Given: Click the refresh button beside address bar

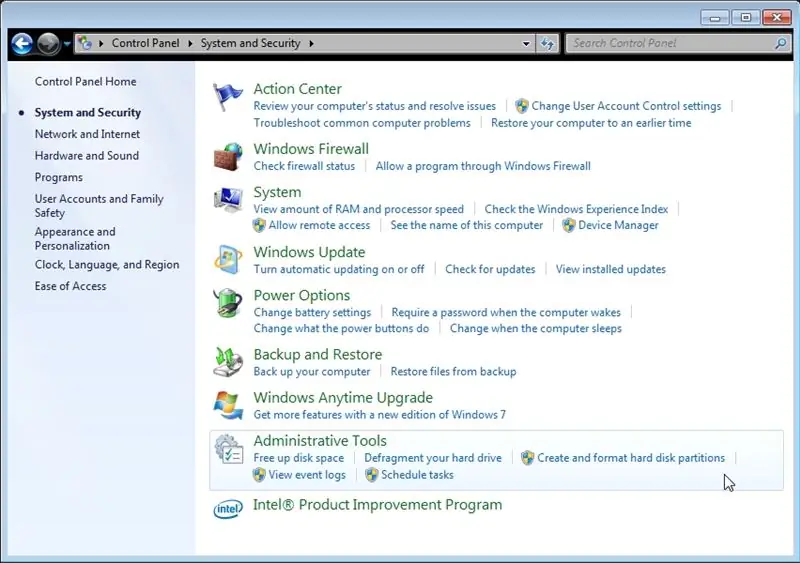Looking at the screenshot, I should (x=547, y=43).
